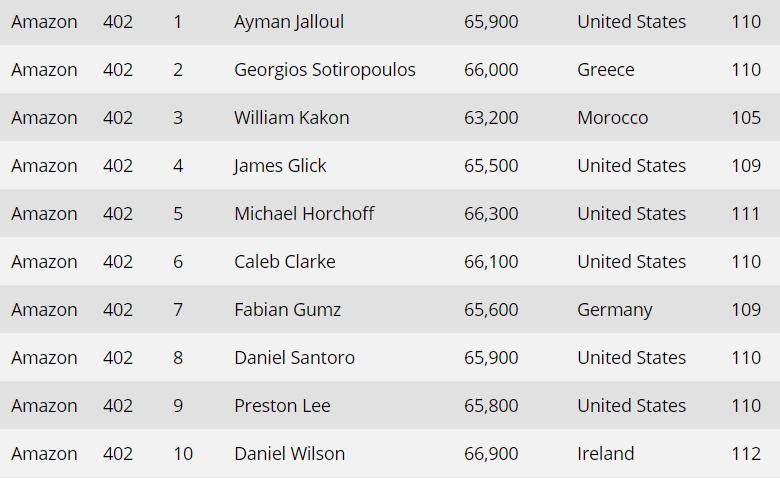The height and width of the screenshot is (478, 780).
Task: Click on William Kakon's name
Action: coord(292,118)
